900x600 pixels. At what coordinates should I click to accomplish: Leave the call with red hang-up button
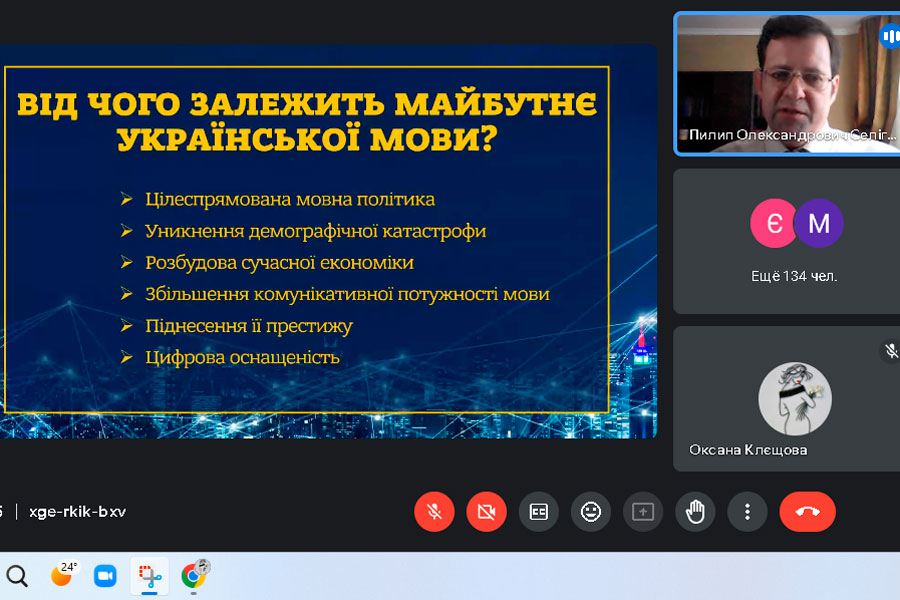[807, 512]
